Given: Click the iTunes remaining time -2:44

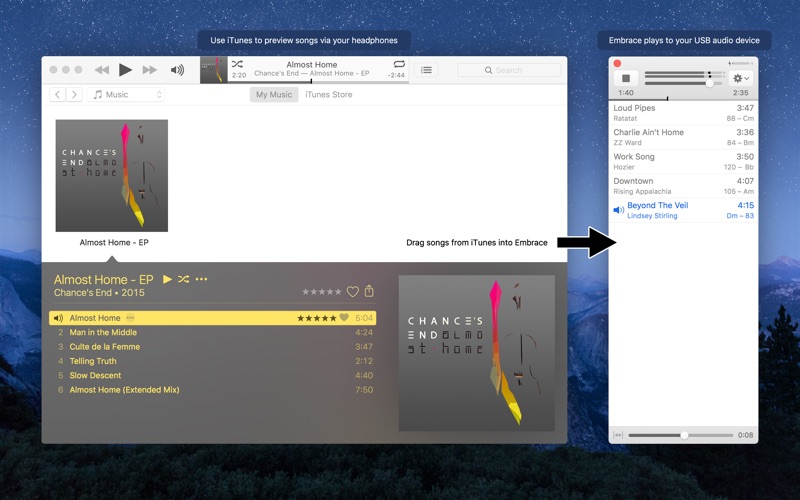Looking at the screenshot, I should click(396, 75).
